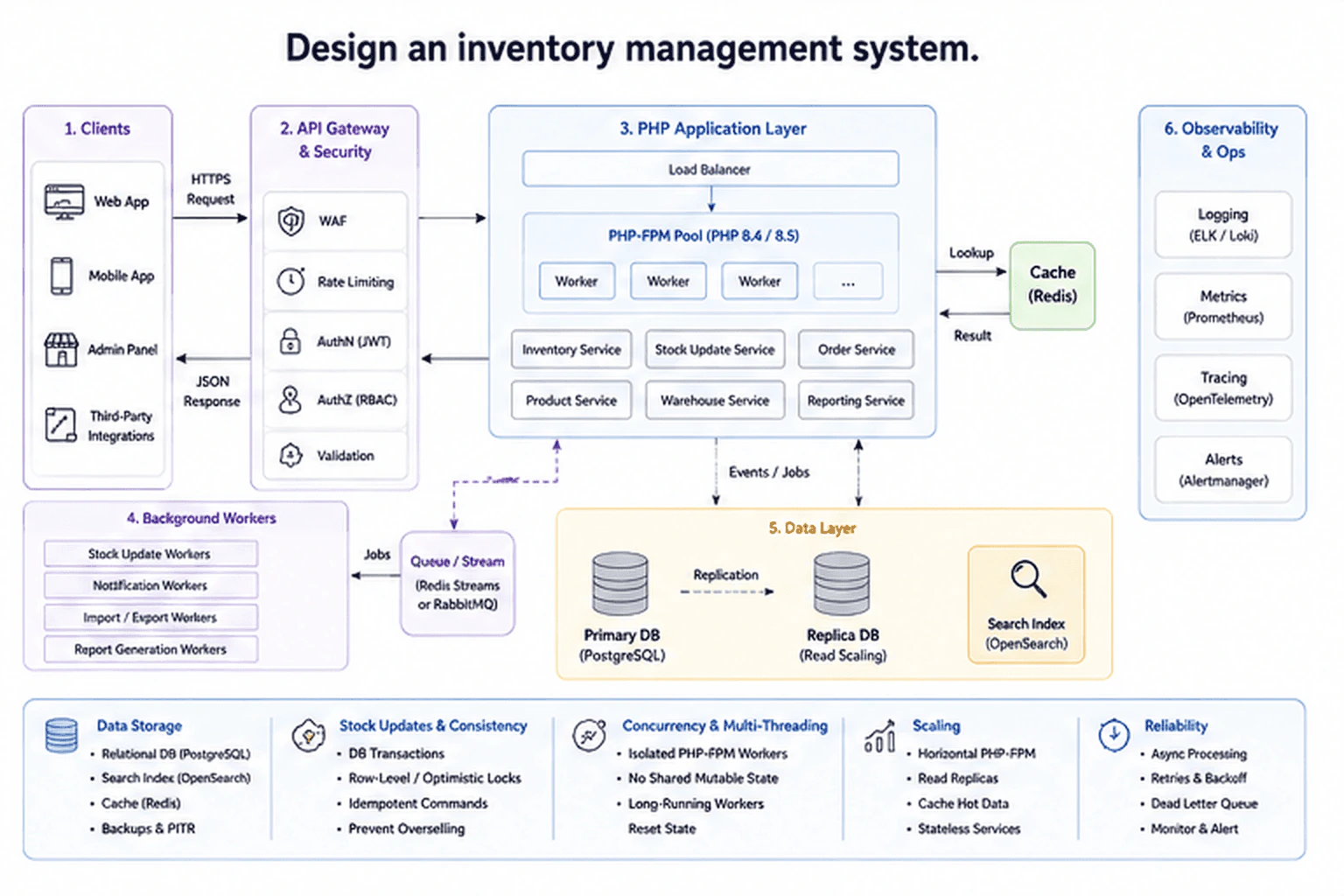Screen dimensions: 1344x896
Task: Click the 'Events / Jobs' label
Action: click(769, 472)
